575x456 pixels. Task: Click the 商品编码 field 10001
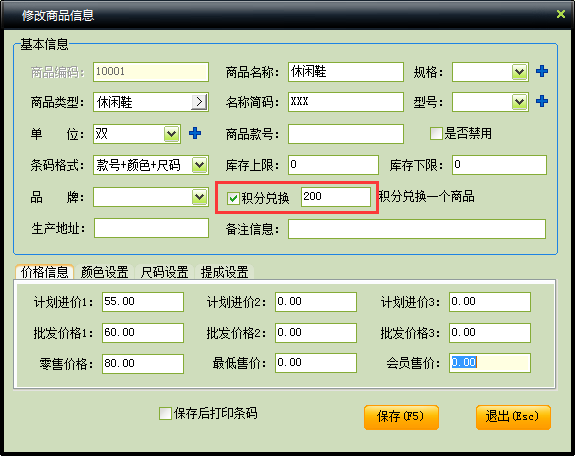point(151,72)
